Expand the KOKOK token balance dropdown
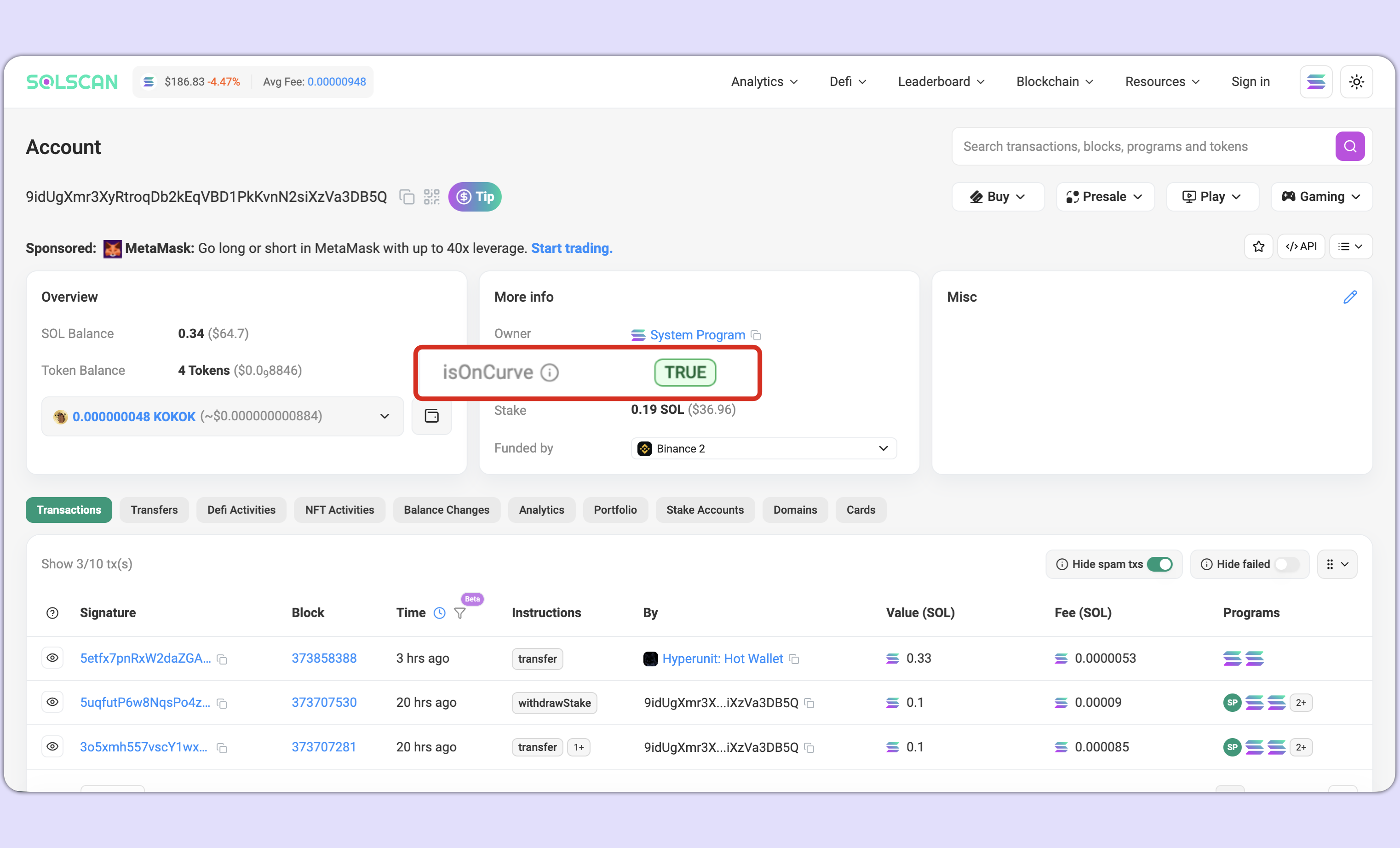 click(384, 416)
